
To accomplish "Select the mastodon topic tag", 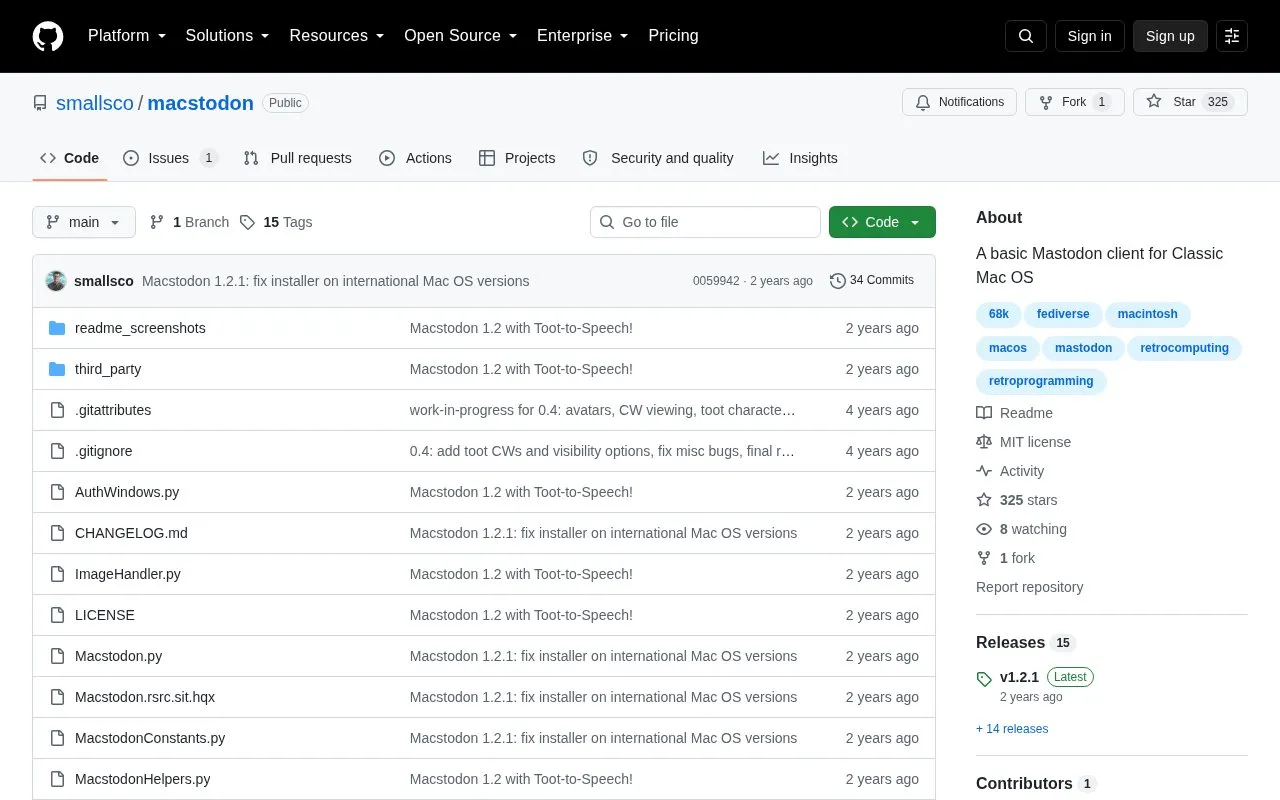I will pyautogui.click(x=1084, y=348).
